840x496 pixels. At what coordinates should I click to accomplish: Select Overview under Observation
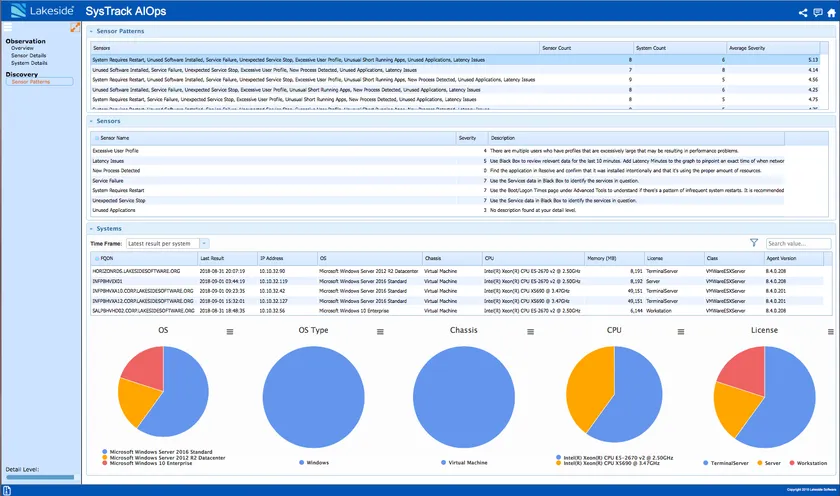tap(22, 48)
